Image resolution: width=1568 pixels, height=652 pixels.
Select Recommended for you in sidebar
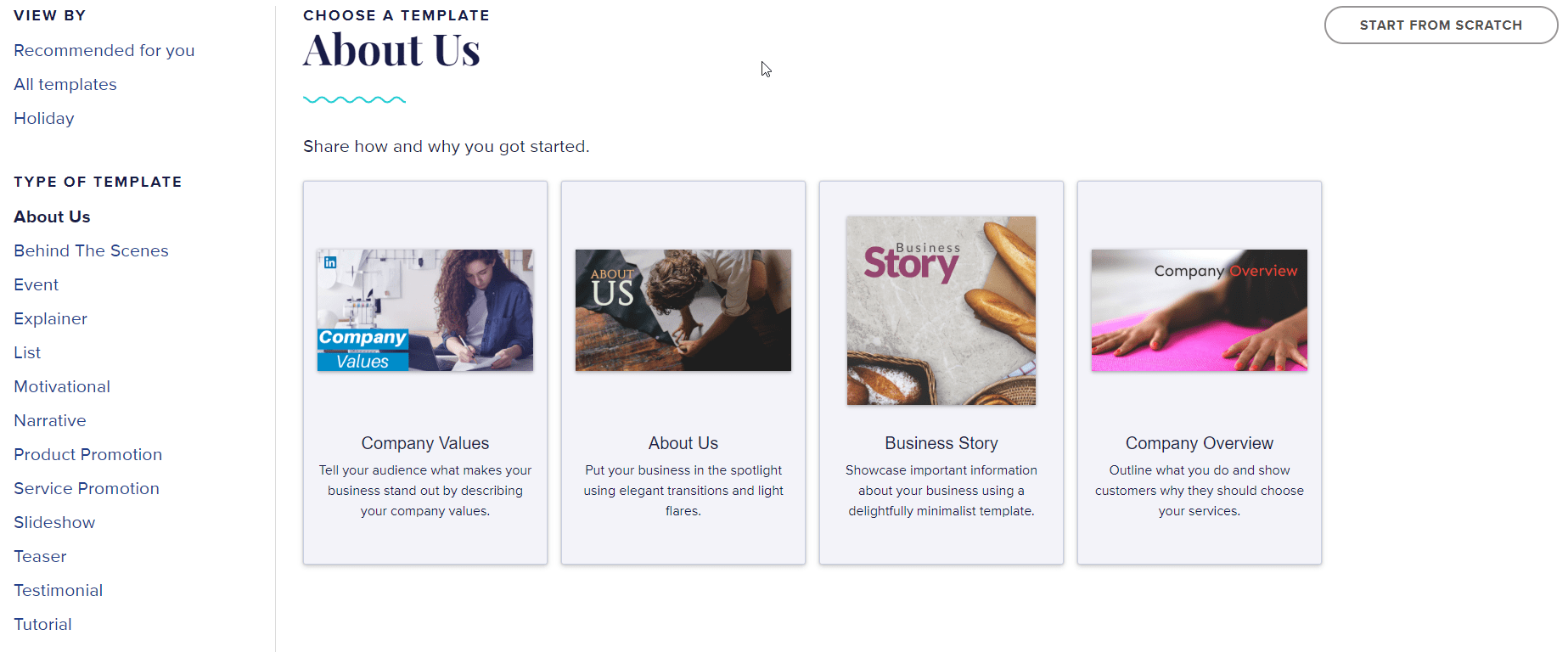click(104, 50)
